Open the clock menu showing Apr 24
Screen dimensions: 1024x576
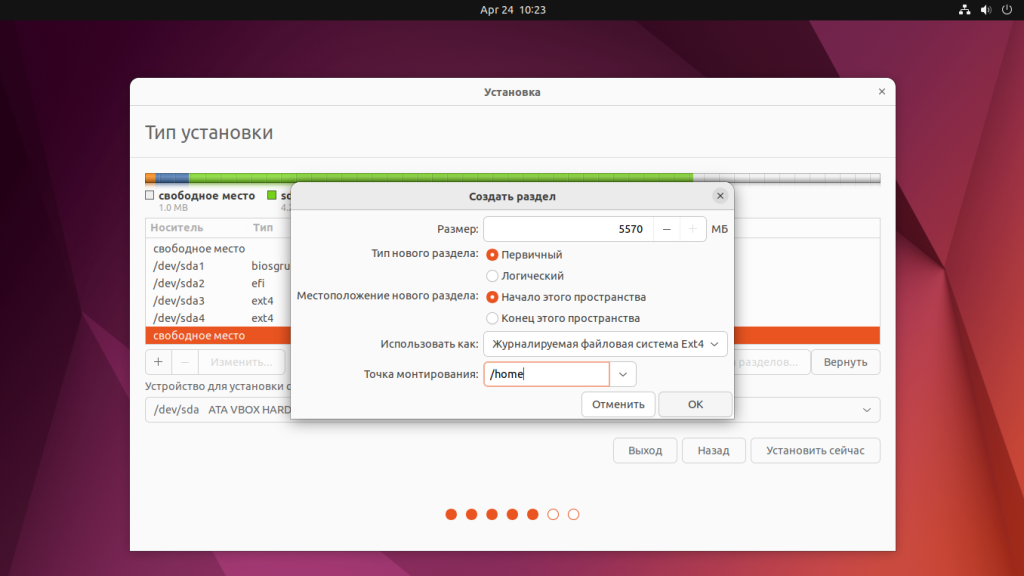pos(512,10)
